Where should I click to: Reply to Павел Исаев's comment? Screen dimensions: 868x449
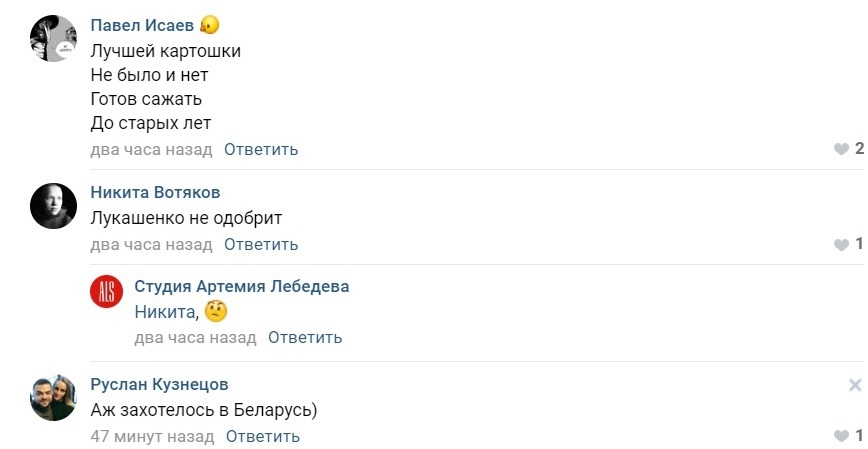pos(261,150)
